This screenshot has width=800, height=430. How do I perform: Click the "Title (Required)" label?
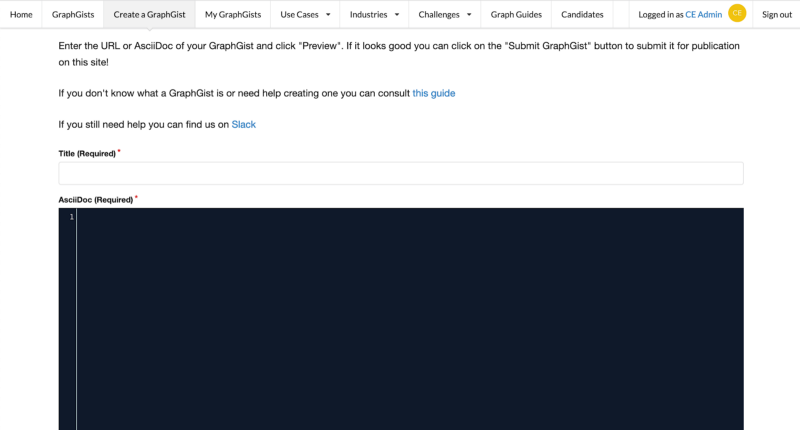[87, 154]
